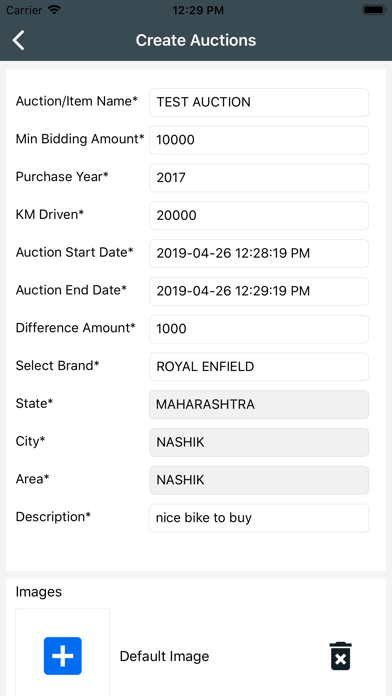The width and height of the screenshot is (392, 696).
Task: Open the Auction Start Date picker
Action: pos(259,253)
